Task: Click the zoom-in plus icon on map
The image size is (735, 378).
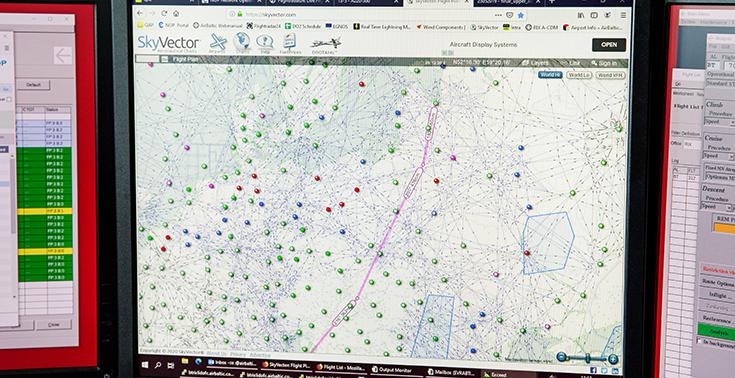Action: pos(613,359)
